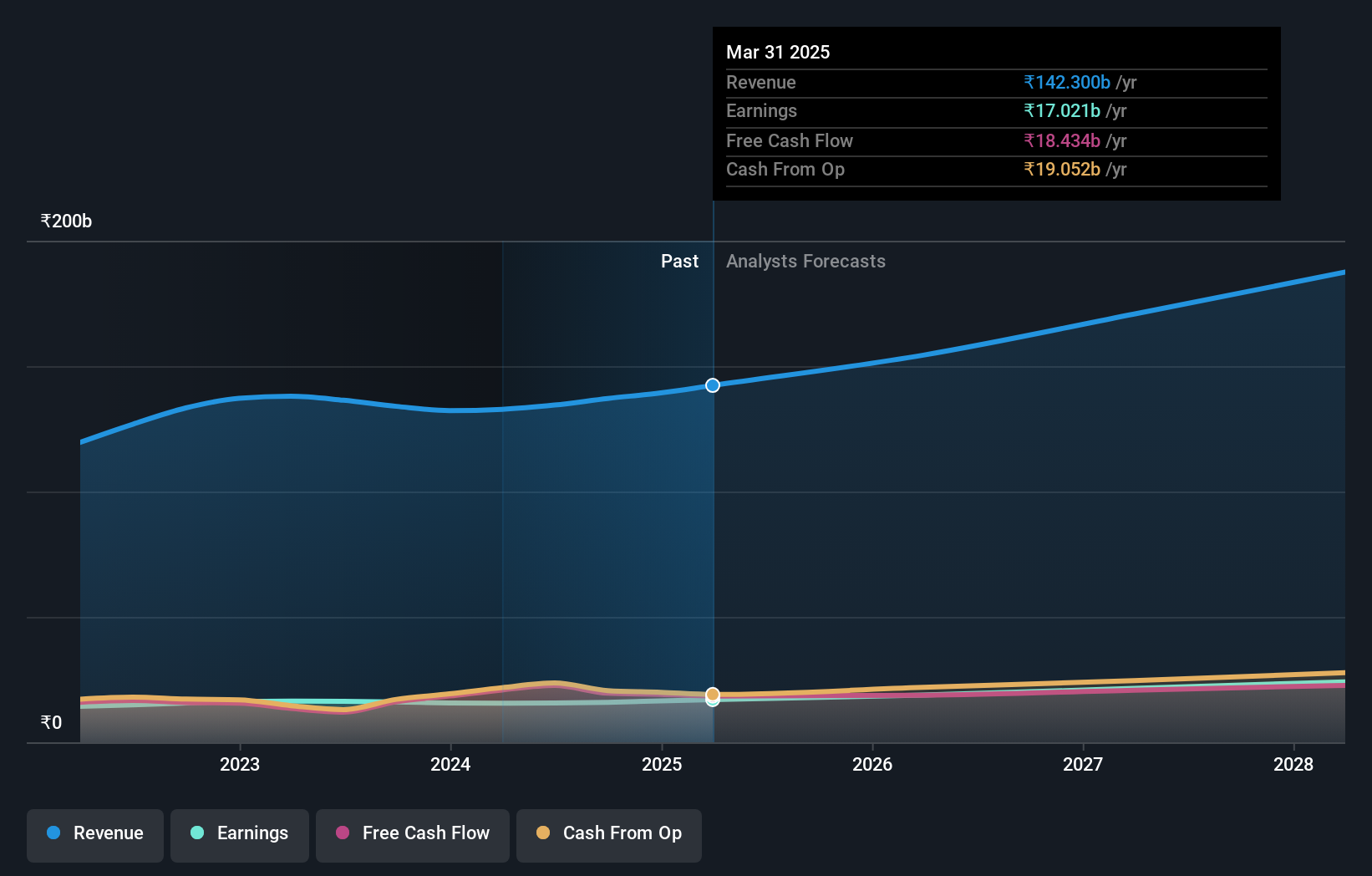Toggle the Revenue series in the legend

pyautogui.click(x=95, y=835)
